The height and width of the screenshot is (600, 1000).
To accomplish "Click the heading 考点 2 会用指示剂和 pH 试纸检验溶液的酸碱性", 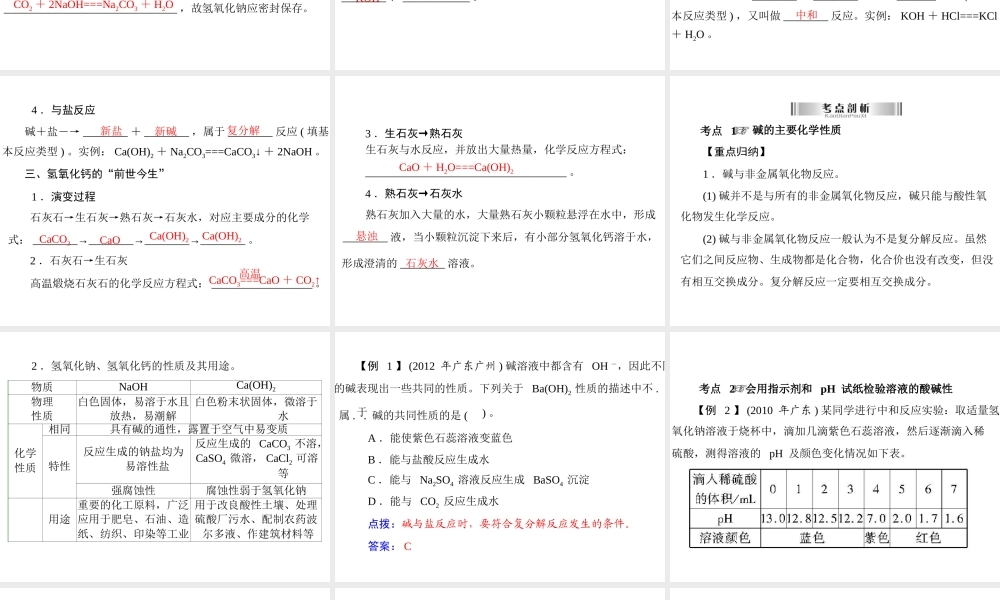I will pyautogui.click(x=826, y=388).
